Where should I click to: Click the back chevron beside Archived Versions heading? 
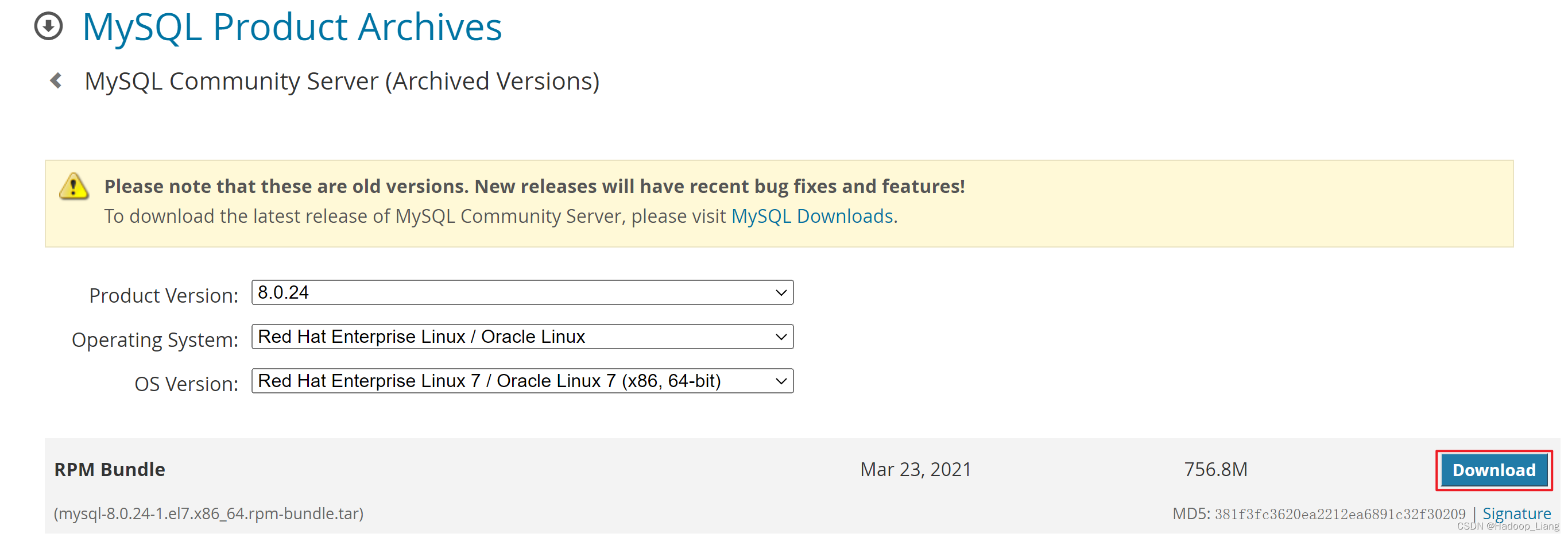point(56,81)
